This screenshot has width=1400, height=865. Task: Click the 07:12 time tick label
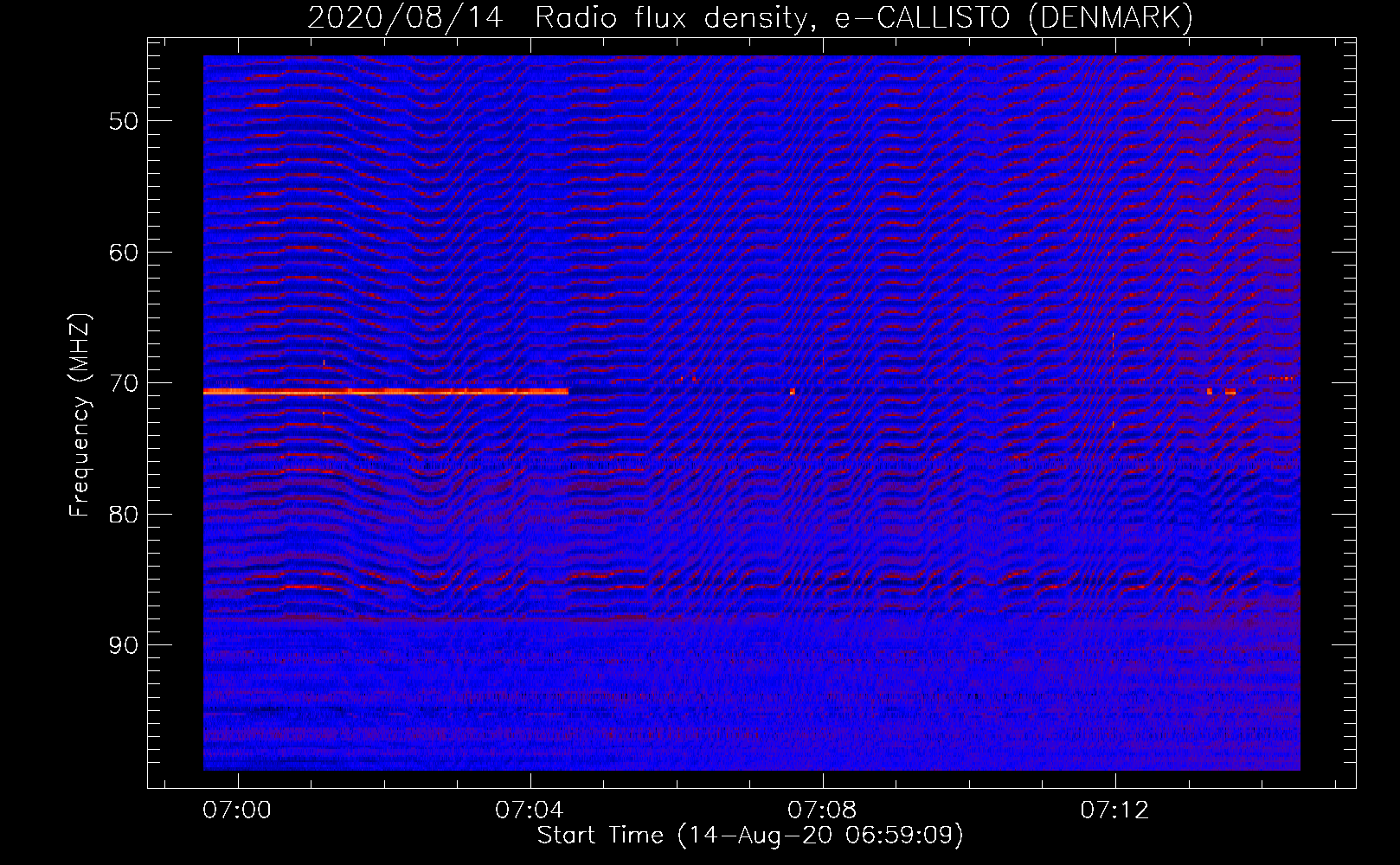pos(1114,811)
